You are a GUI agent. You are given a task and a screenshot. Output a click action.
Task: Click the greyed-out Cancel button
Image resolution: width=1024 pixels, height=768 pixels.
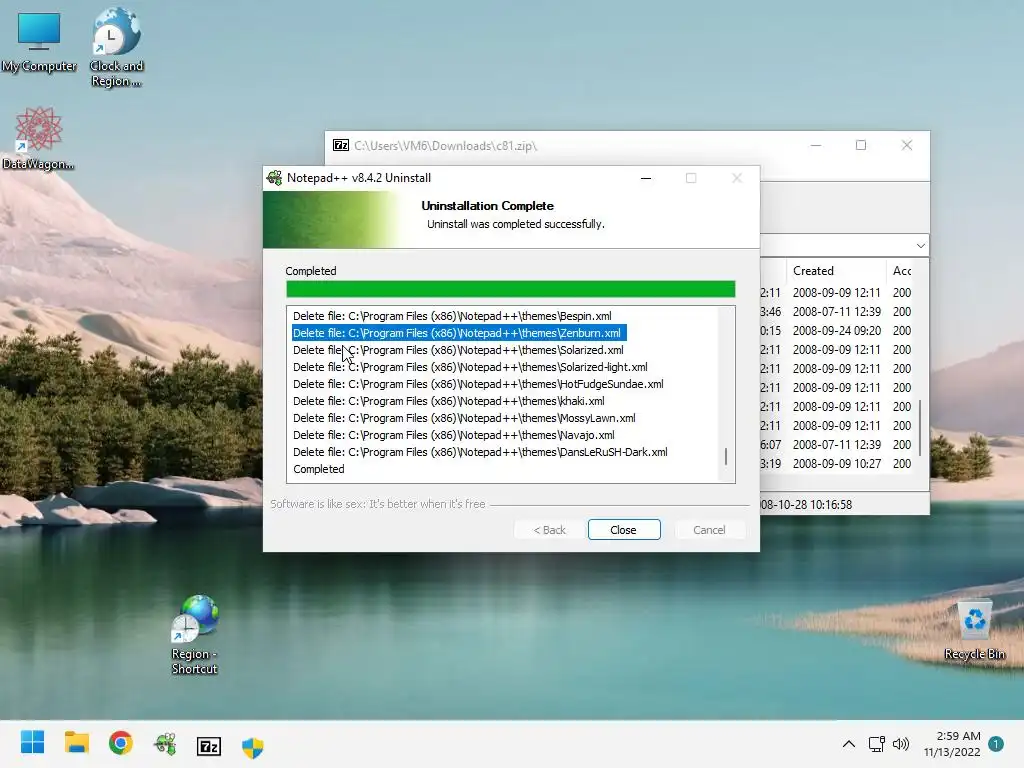(709, 530)
